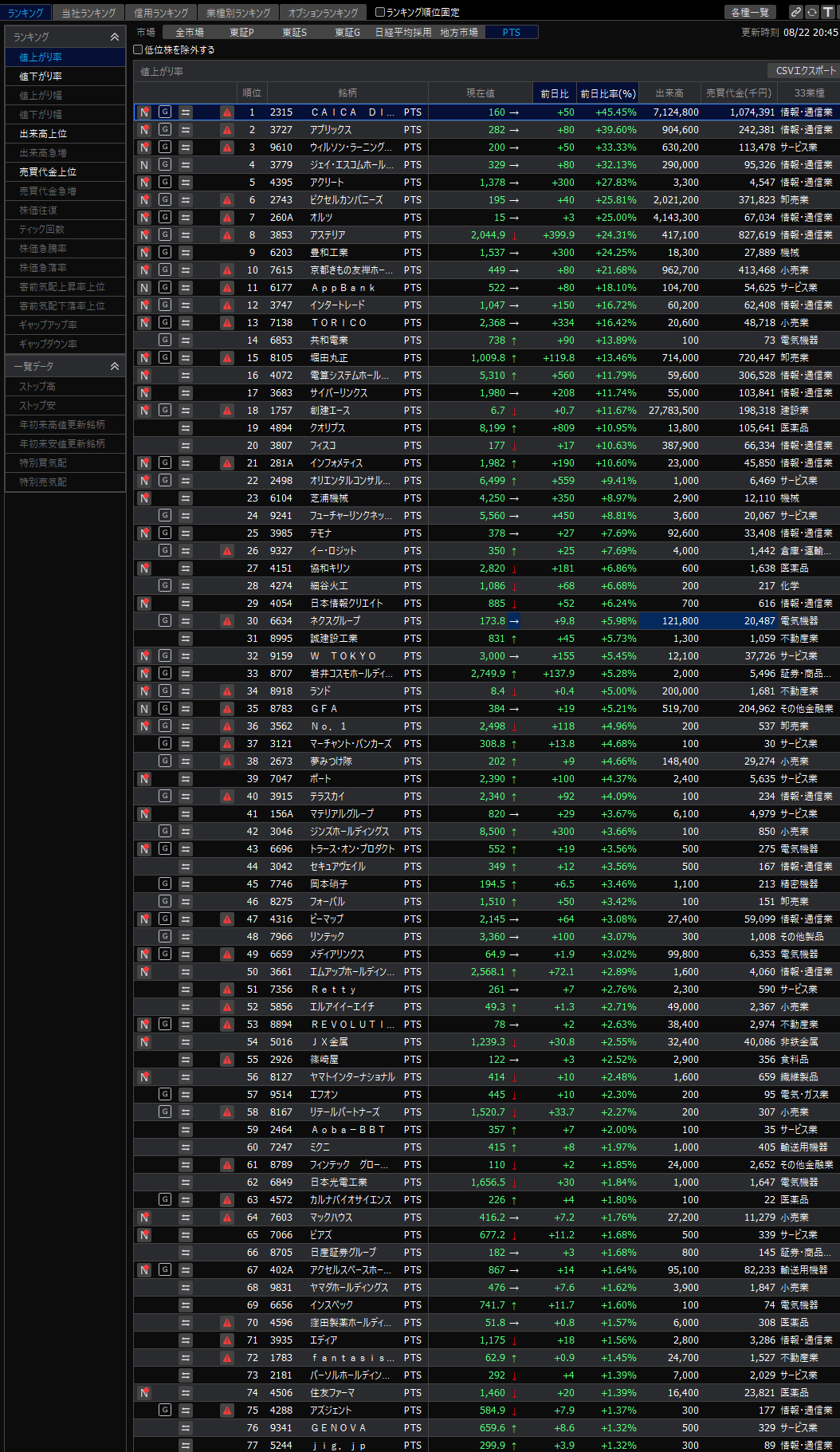Click swap arrows icon in TORICO row
Screen dimensions: 840x1452
[x=185, y=323]
